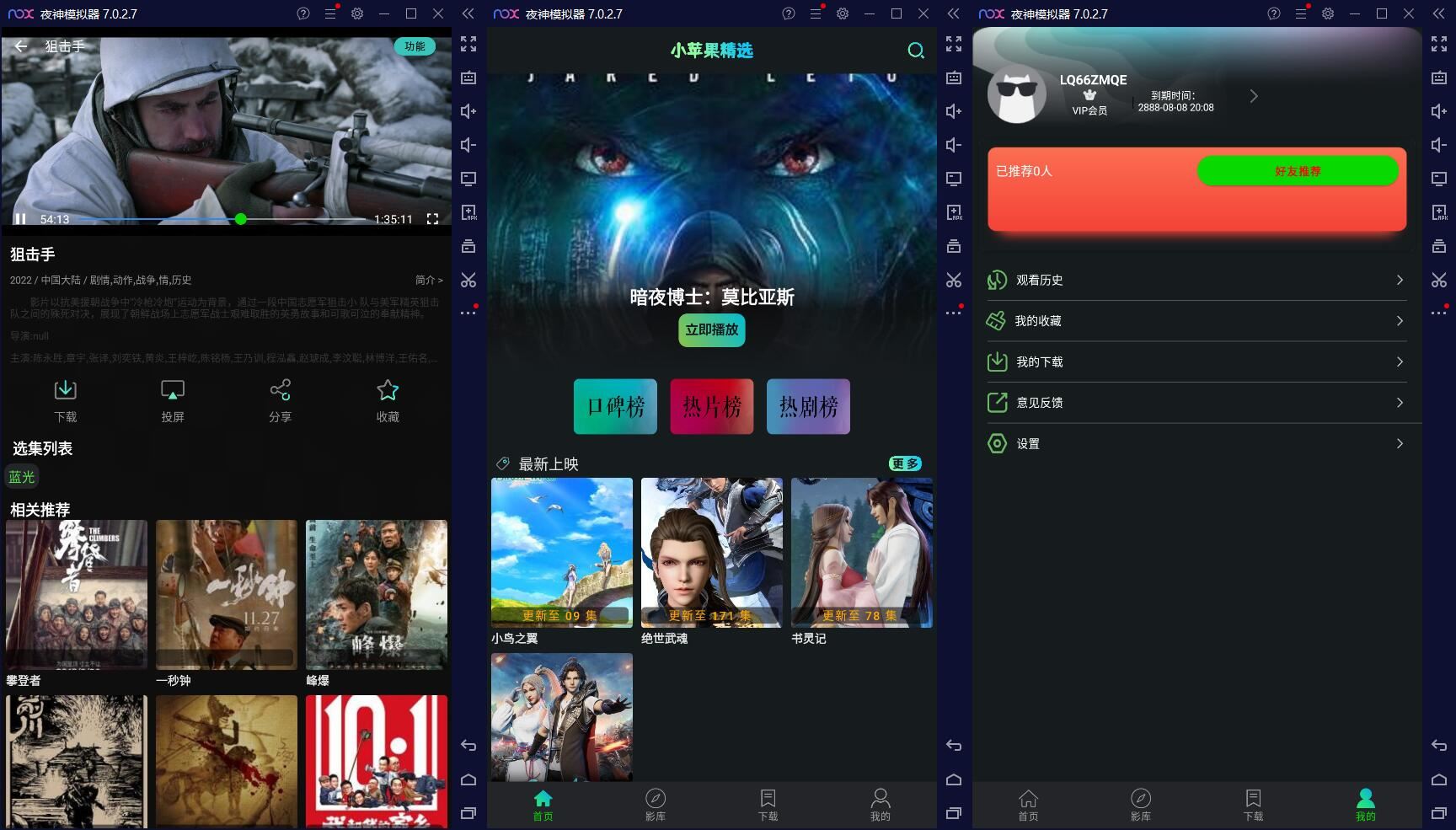The width and height of the screenshot is (1456, 830).
Task: Click 更多 beside 最新上映
Action: [906, 463]
